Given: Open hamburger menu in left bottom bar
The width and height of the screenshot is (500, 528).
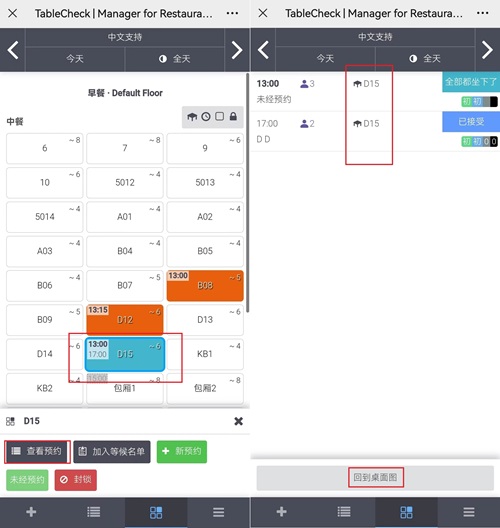Looking at the screenshot, I should (219, 512).
